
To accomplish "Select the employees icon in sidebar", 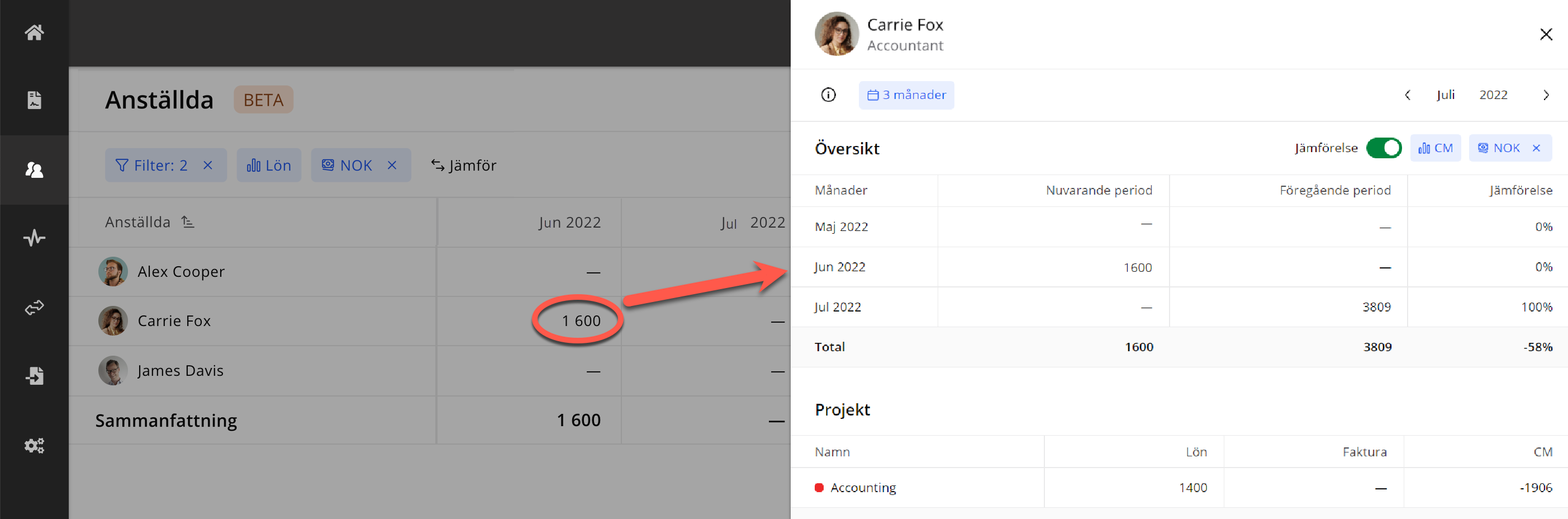I will coord(34,169).
